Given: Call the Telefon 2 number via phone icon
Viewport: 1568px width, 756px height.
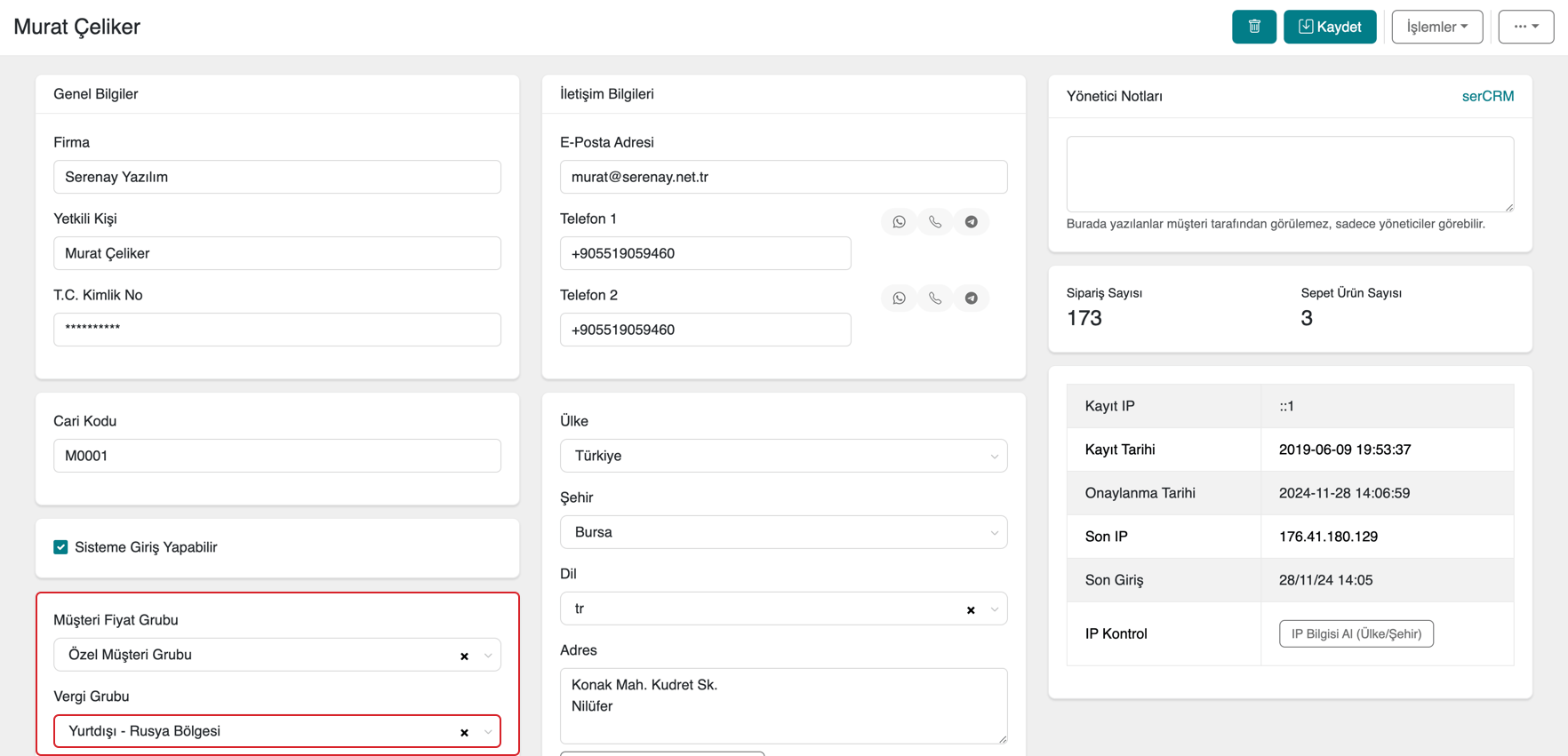Looking at the screenshot, I should 935,298.
